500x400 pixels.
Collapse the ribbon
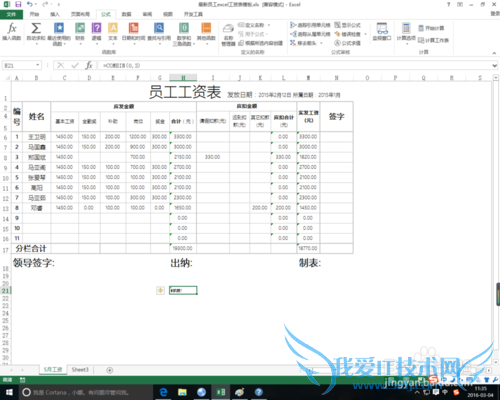point(494,53)
